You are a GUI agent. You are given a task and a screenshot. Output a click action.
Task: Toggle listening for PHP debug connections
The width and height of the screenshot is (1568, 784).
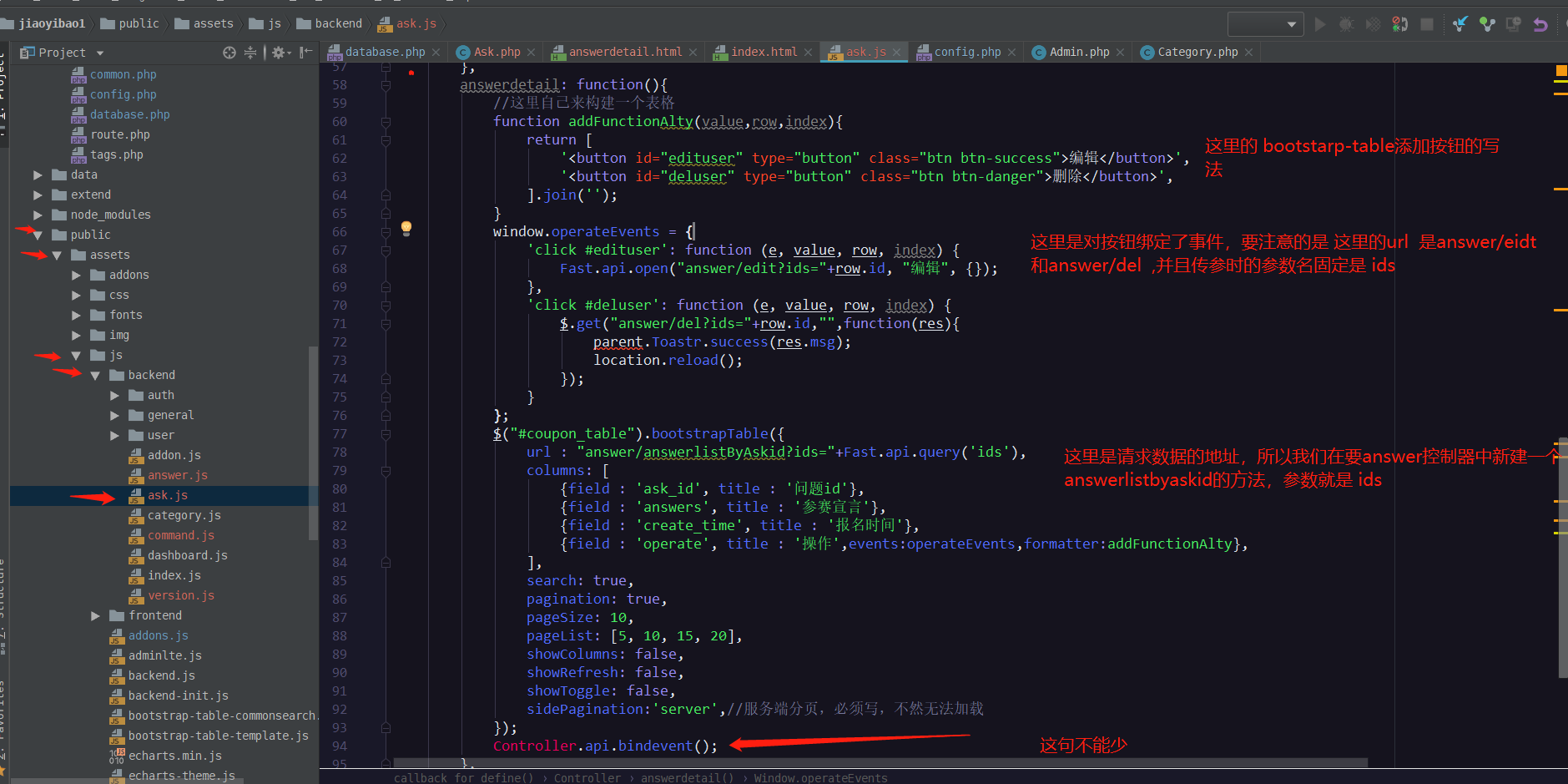click(1400, 24)
